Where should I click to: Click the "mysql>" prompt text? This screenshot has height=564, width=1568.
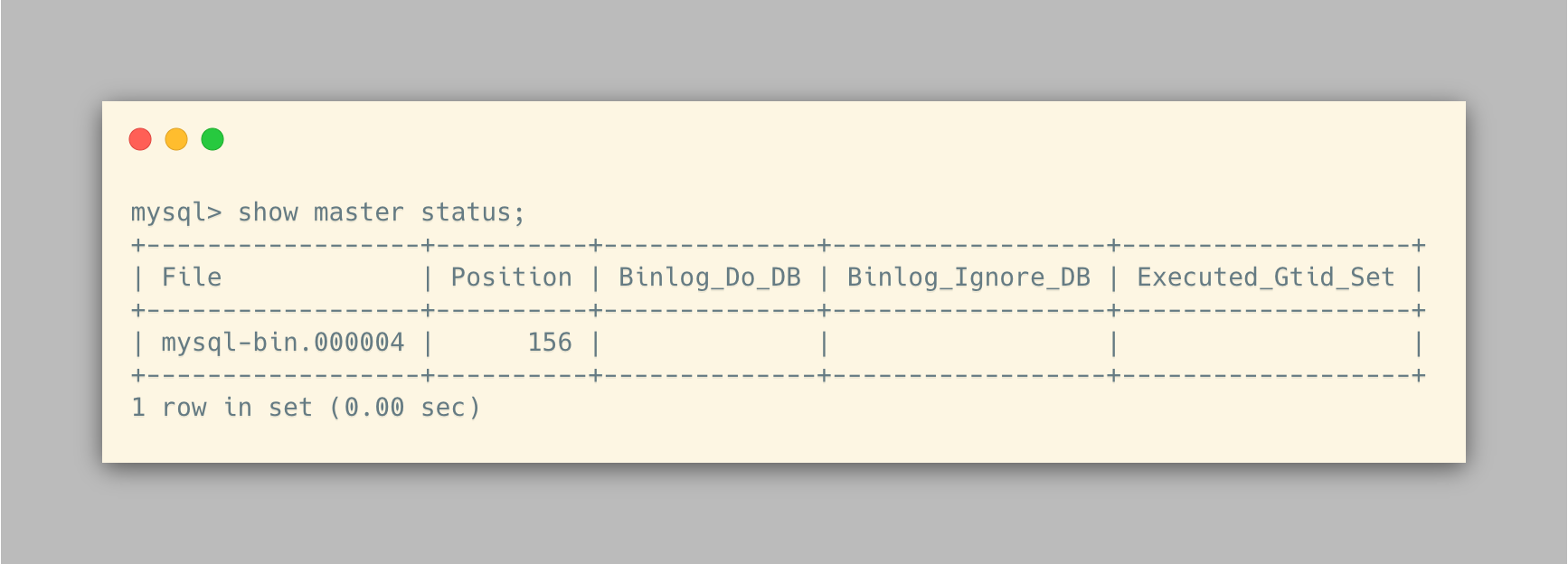point(176,212)
